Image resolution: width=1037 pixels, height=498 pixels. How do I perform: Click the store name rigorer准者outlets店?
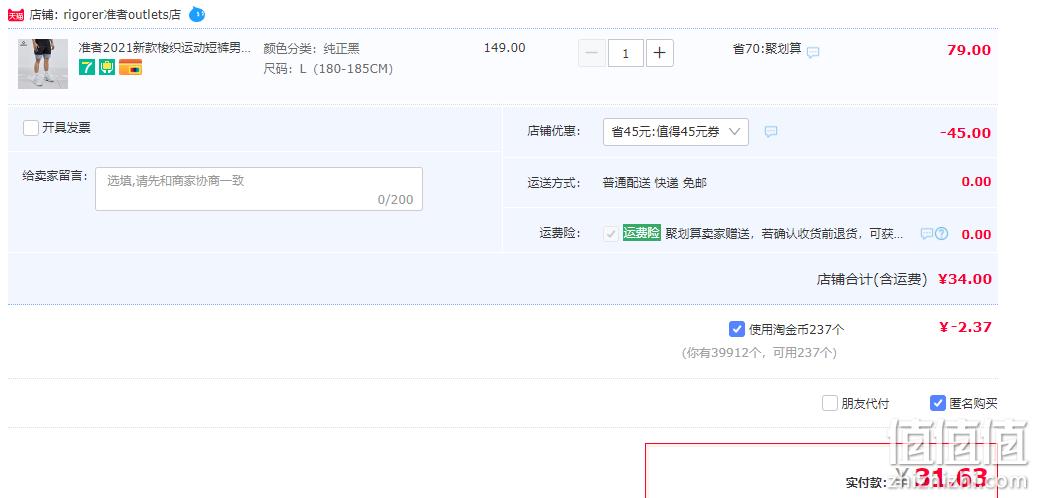122,15
